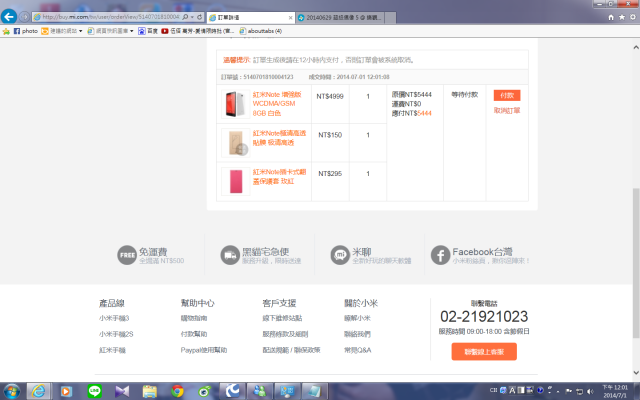Open the Facebook photo bookmark

(x=26, y=31)
